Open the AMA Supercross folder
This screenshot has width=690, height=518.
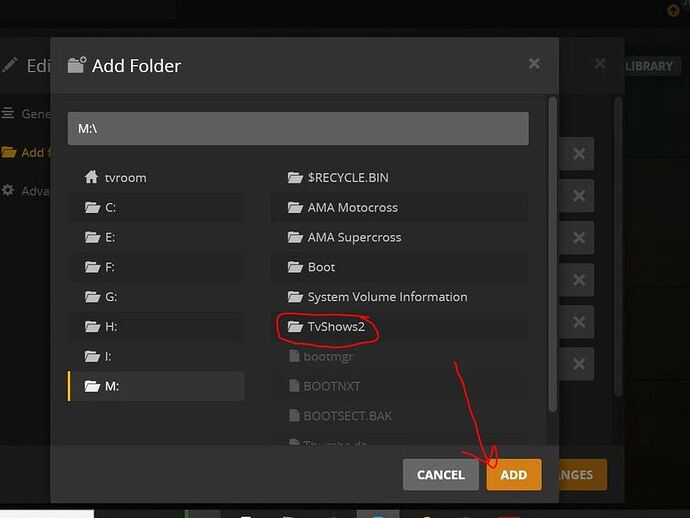(x=400, y=237)
